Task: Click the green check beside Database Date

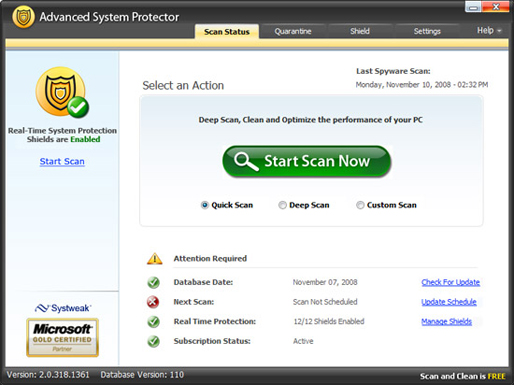Action: tap(153, 282)
